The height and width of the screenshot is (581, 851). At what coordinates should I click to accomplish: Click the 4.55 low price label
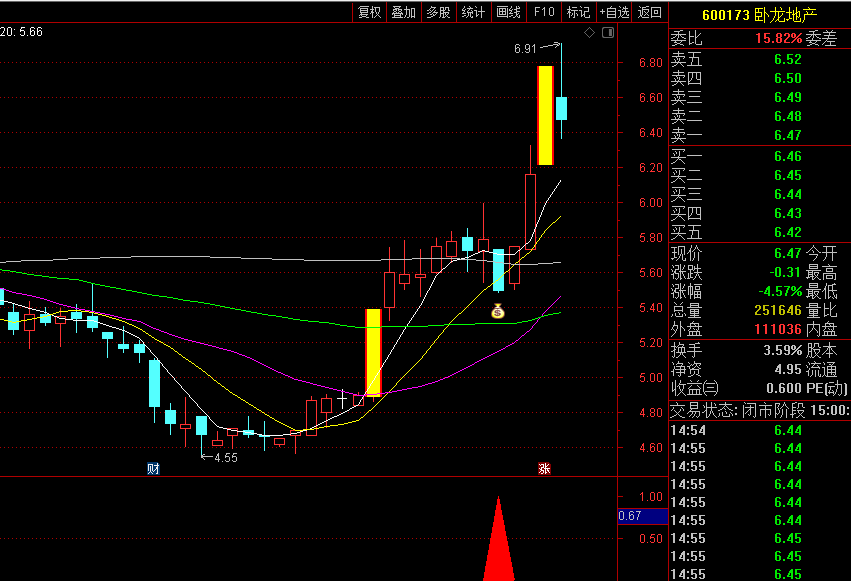click(226, 458)
